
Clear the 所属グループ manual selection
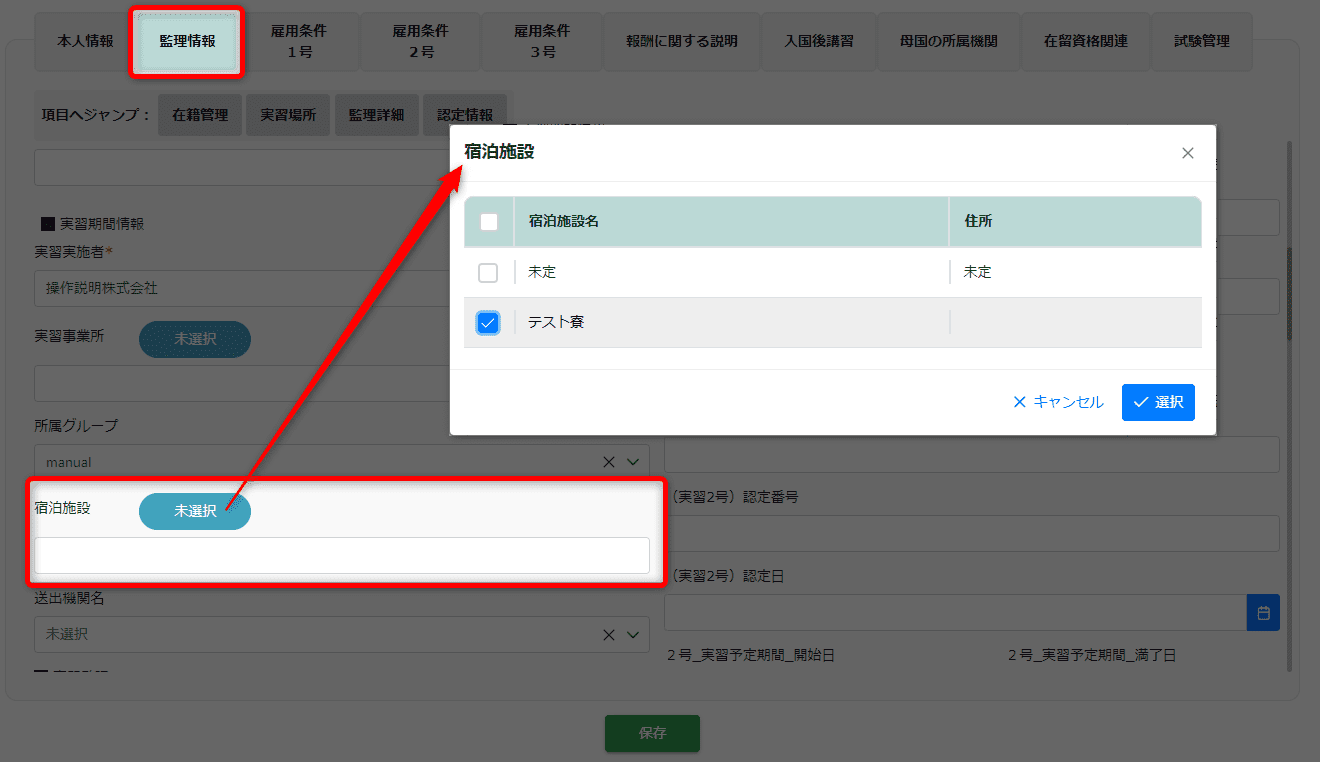click(x=609, y=462)
